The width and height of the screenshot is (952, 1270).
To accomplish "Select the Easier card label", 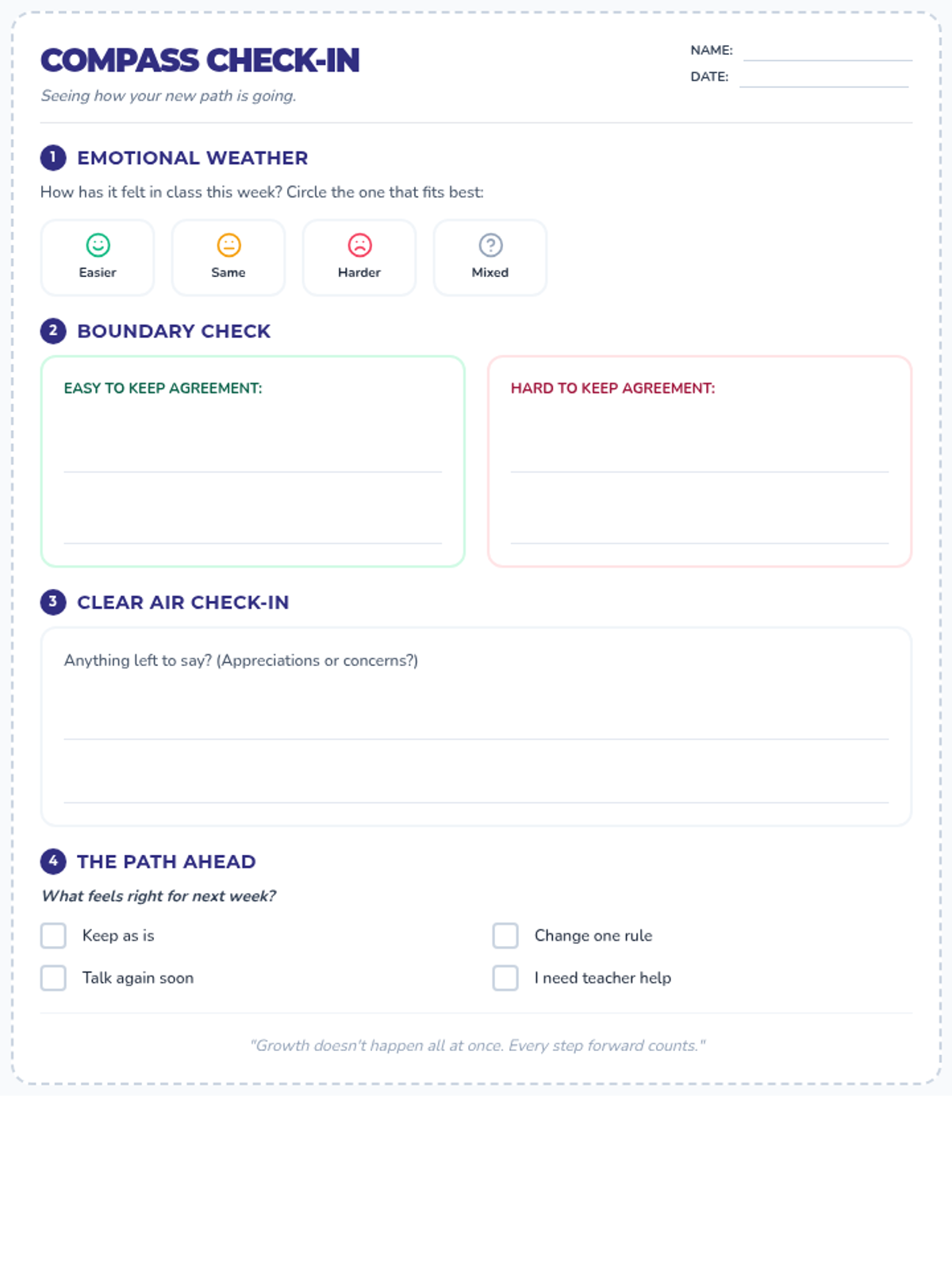I will (98, 272).
